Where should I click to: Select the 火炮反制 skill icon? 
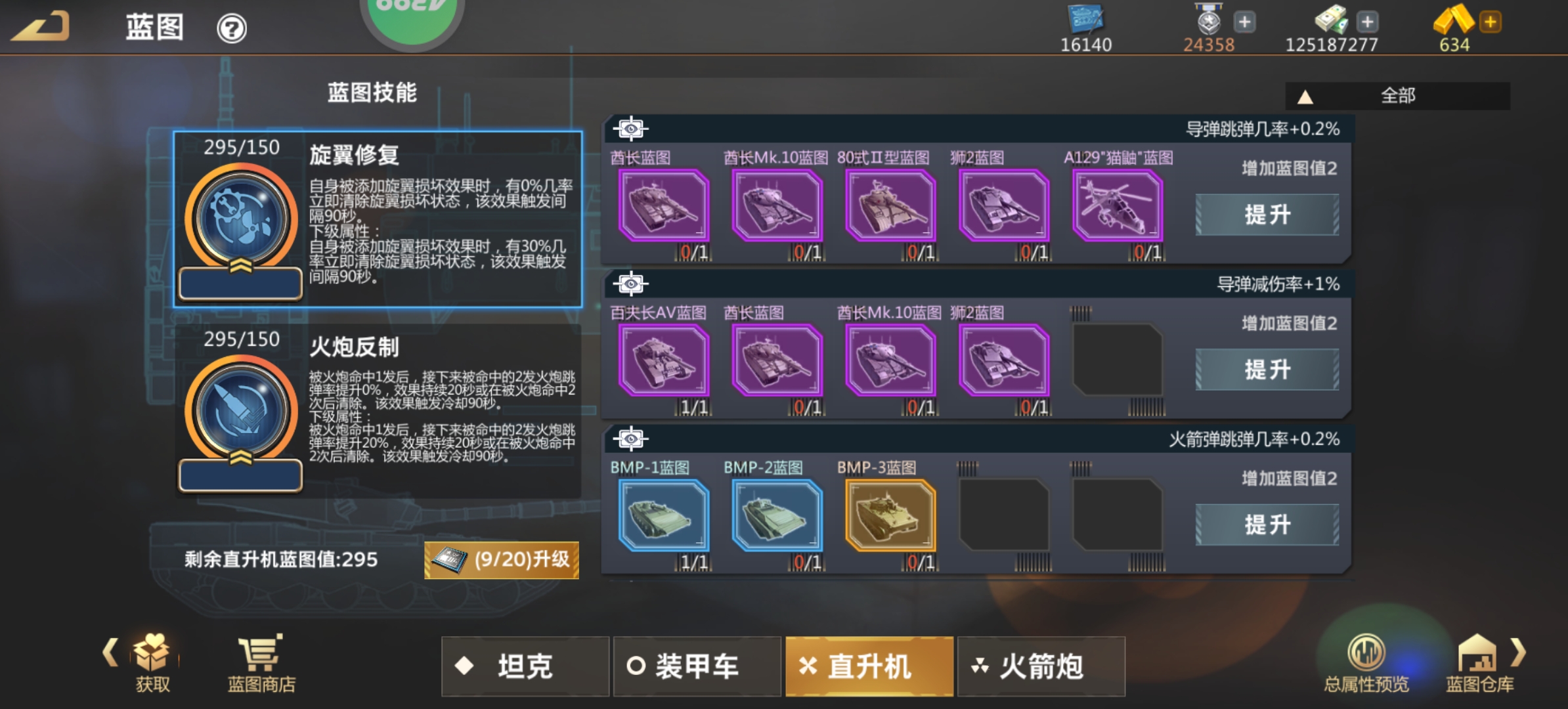coord(241,411)
